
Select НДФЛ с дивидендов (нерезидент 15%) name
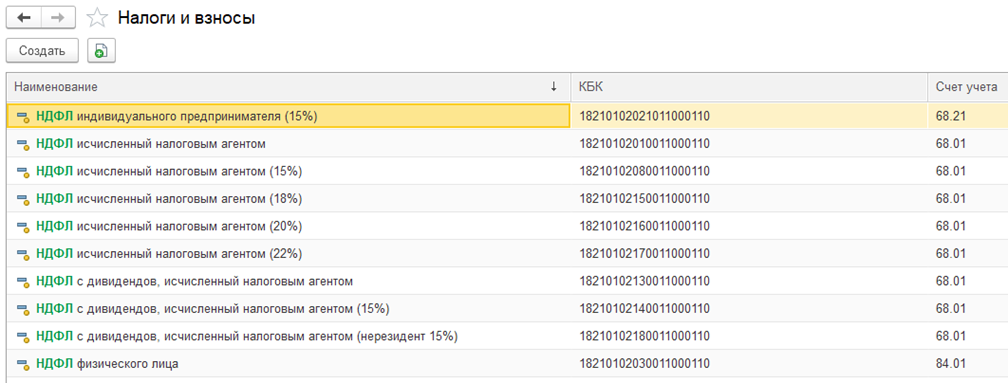coord(247,337)
